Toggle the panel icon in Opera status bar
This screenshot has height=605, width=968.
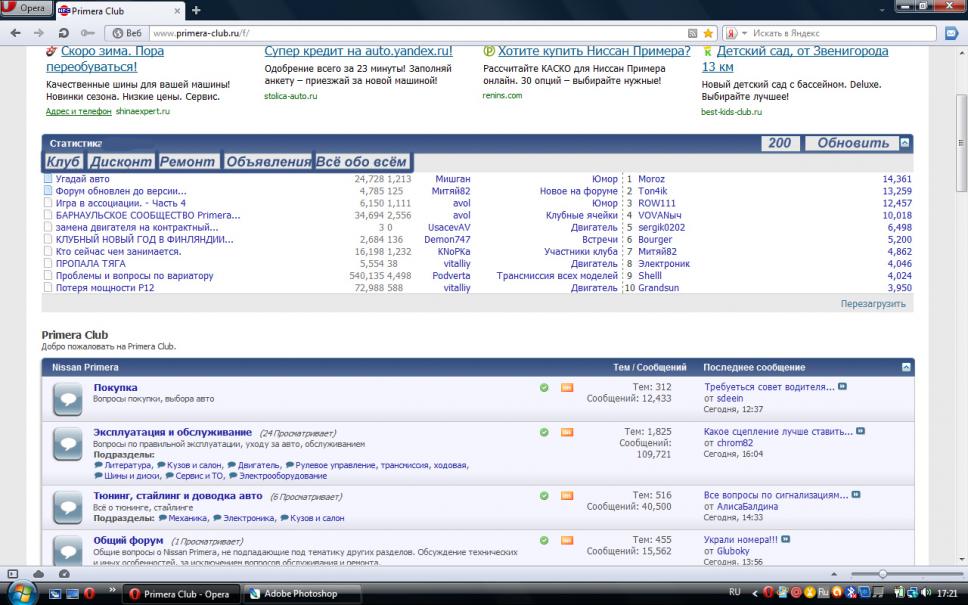(x=12, y=574)
